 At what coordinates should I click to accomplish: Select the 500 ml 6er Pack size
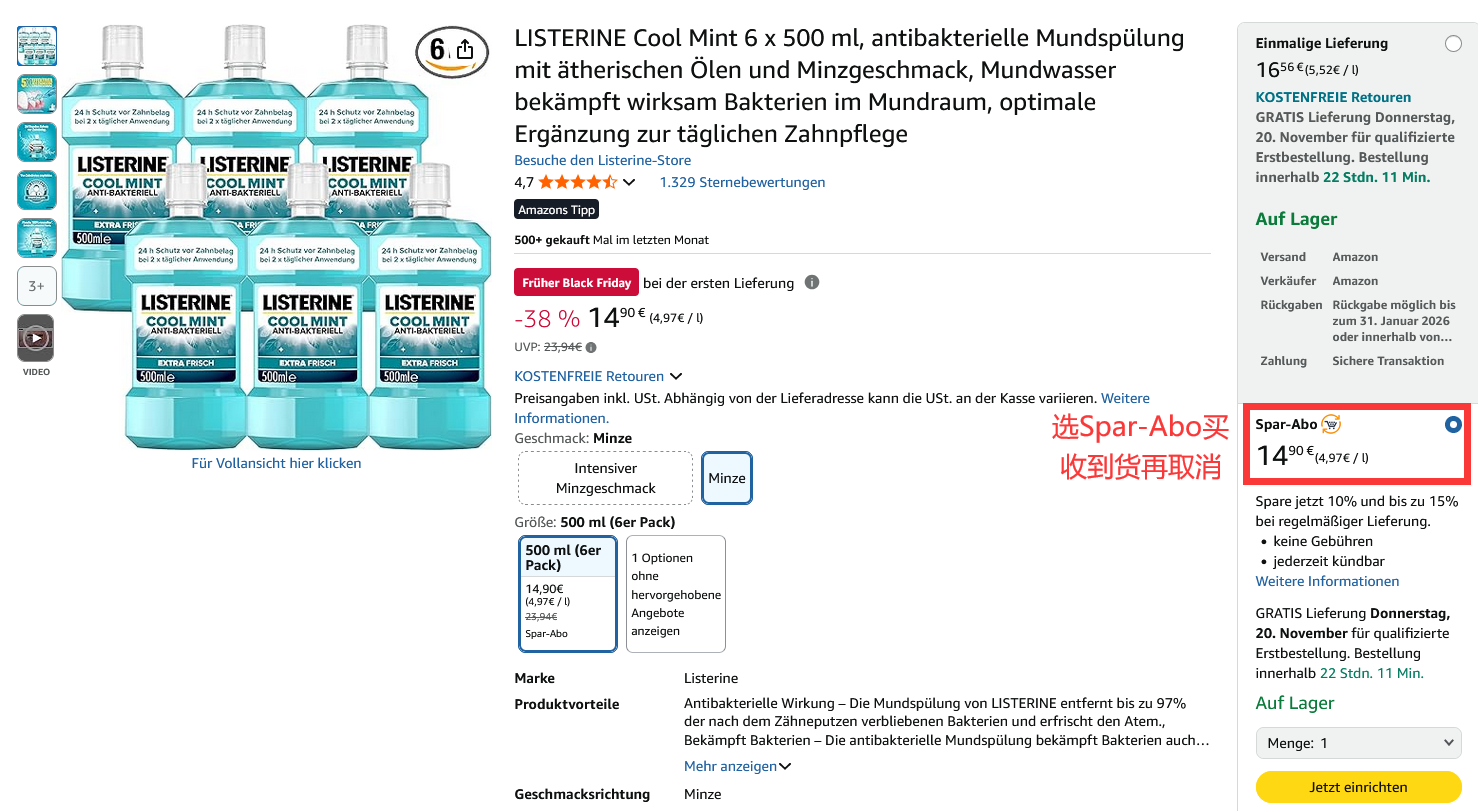point(568,594)
